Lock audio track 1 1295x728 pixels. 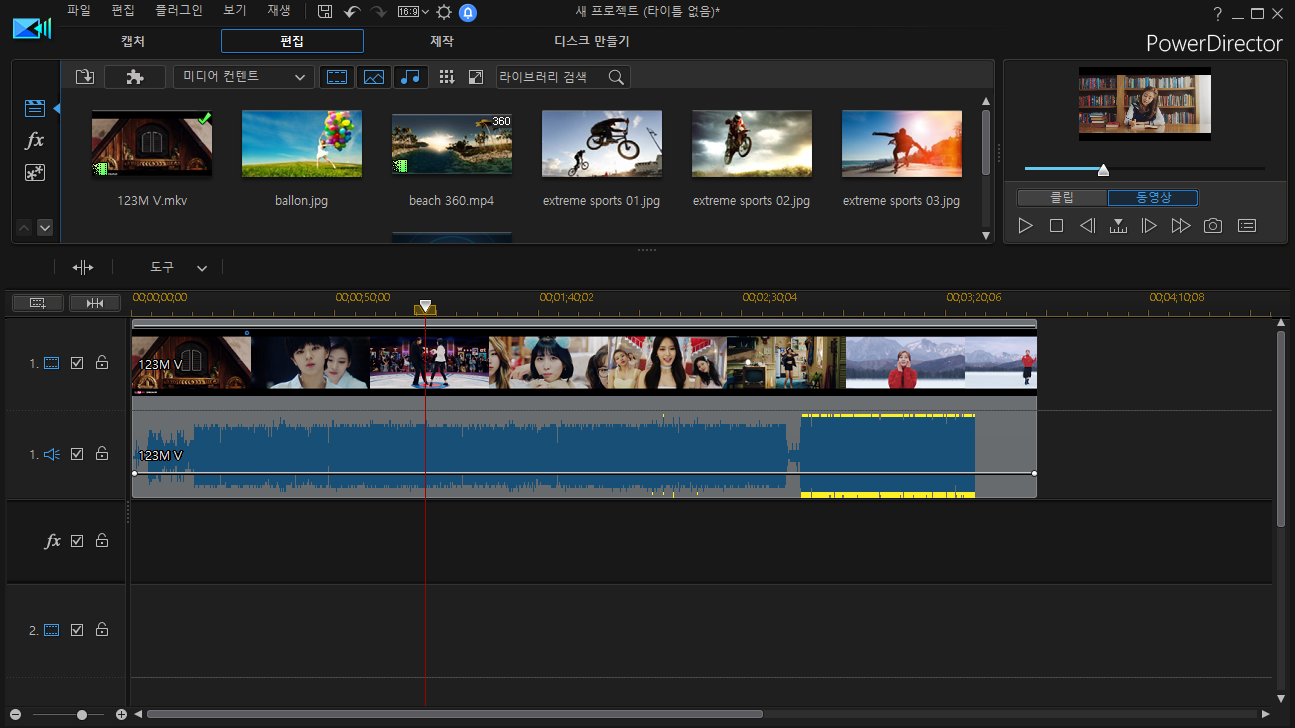click(x=102, y=454)
